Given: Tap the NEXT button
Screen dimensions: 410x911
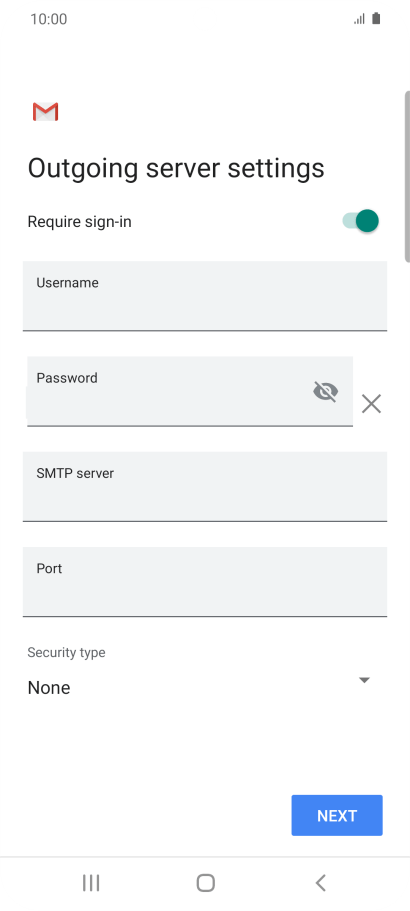Looking at the screenshot, I should [337, 815].
